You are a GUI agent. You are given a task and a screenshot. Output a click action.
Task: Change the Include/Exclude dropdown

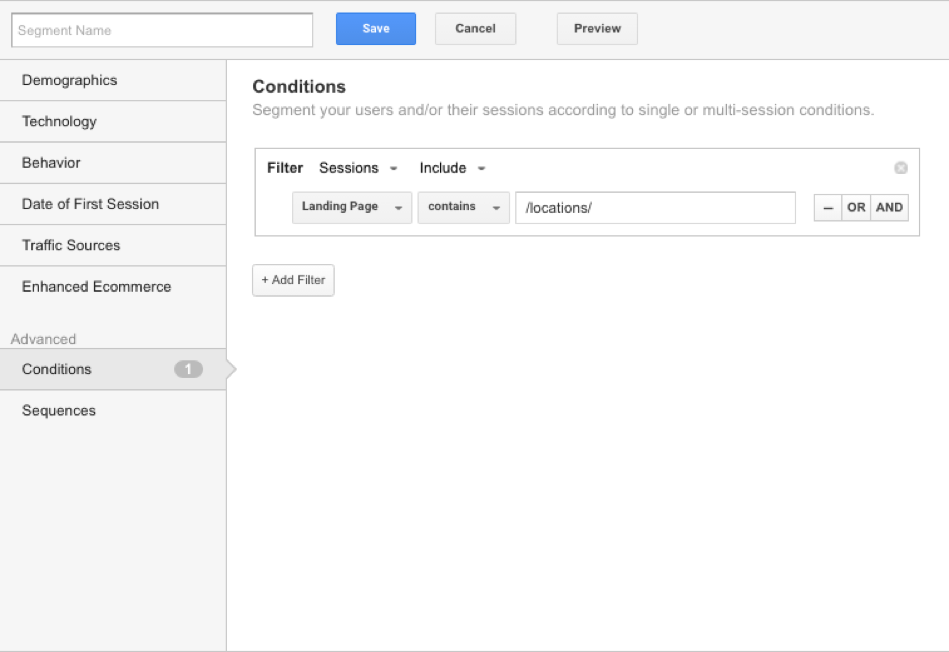[x=452, y=168]
